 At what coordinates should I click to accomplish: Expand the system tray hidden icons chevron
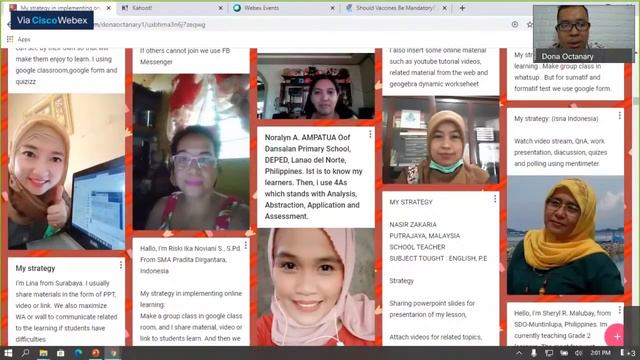pyautogui.click(x=519, y=353)
